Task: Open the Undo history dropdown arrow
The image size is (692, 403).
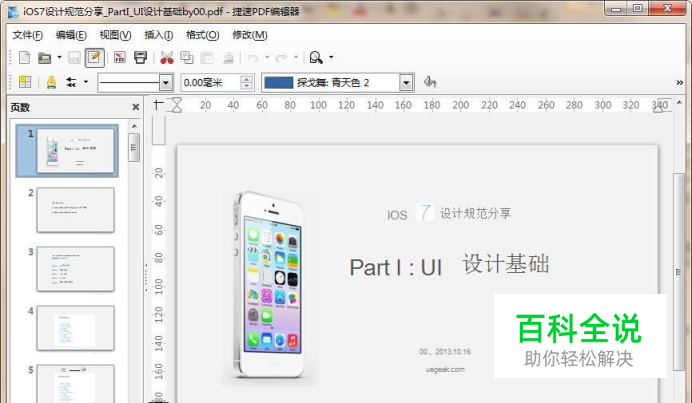Action: [267, 57]
